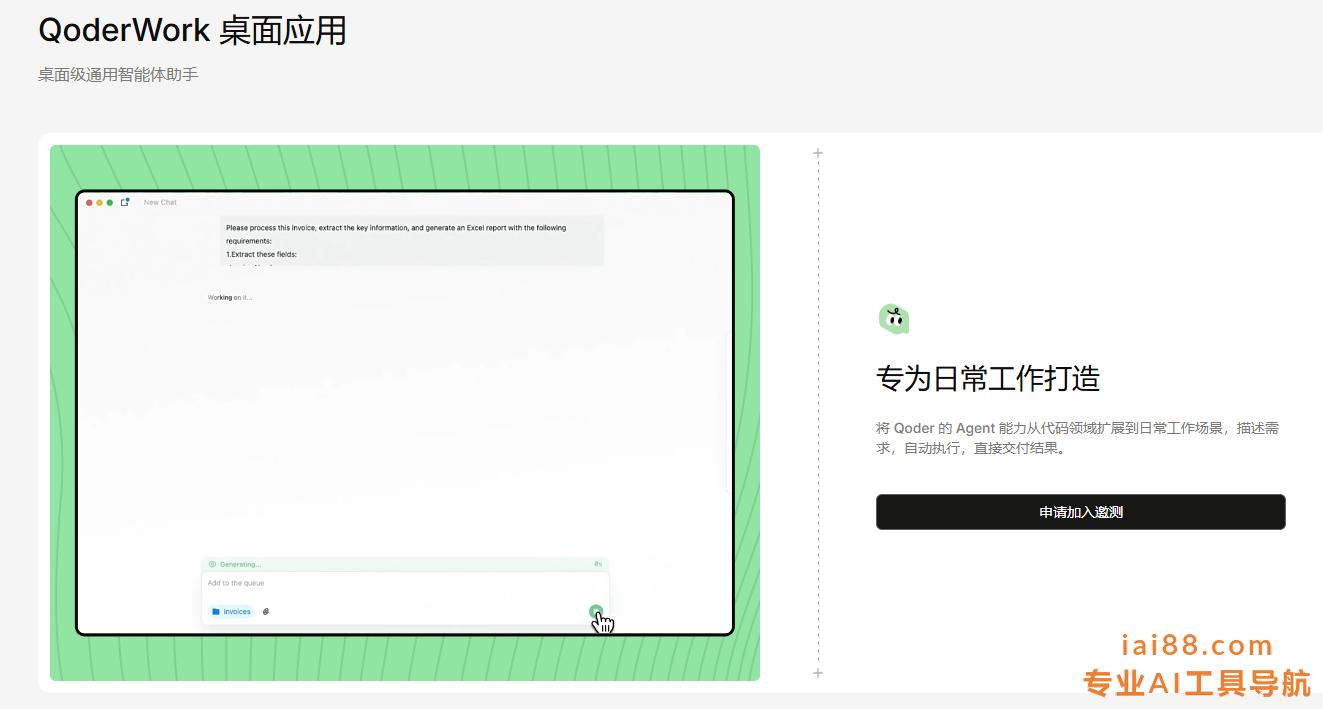Viewport: 1323px width, 709px height.
Task: Click the New Chat title tab
Action: pos(160,203)
